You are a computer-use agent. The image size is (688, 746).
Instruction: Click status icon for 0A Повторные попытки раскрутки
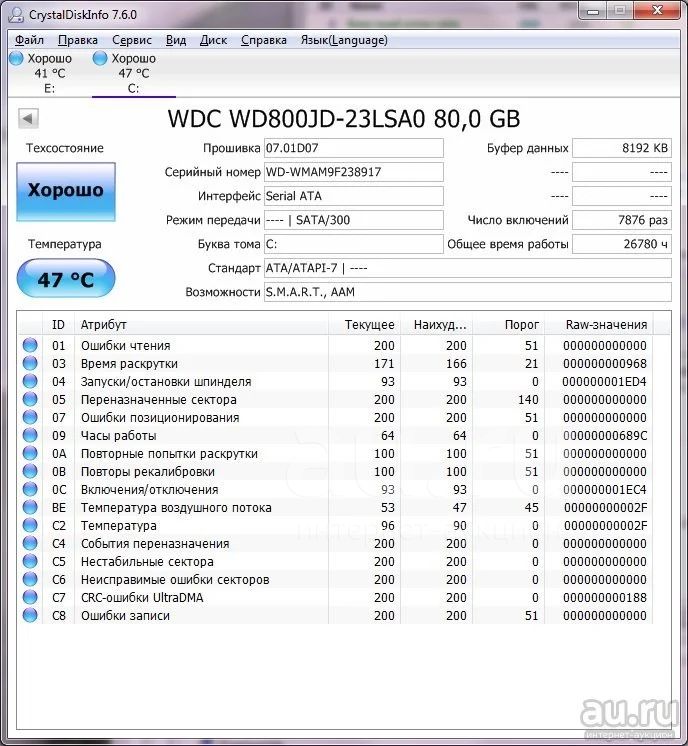point(30,453)
